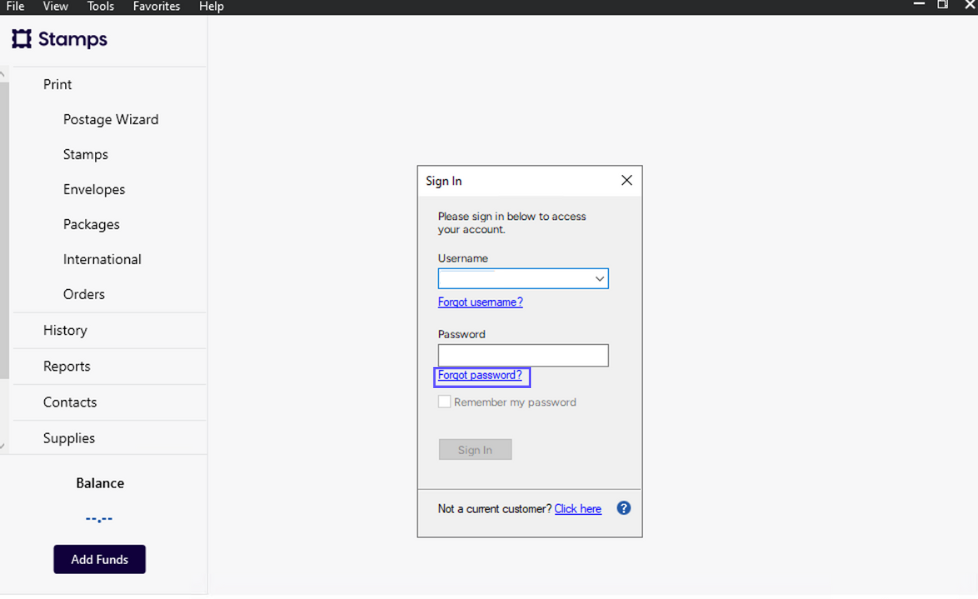Focus the Password input field
The height and width of the screenshot is (599, 978).
523,355
